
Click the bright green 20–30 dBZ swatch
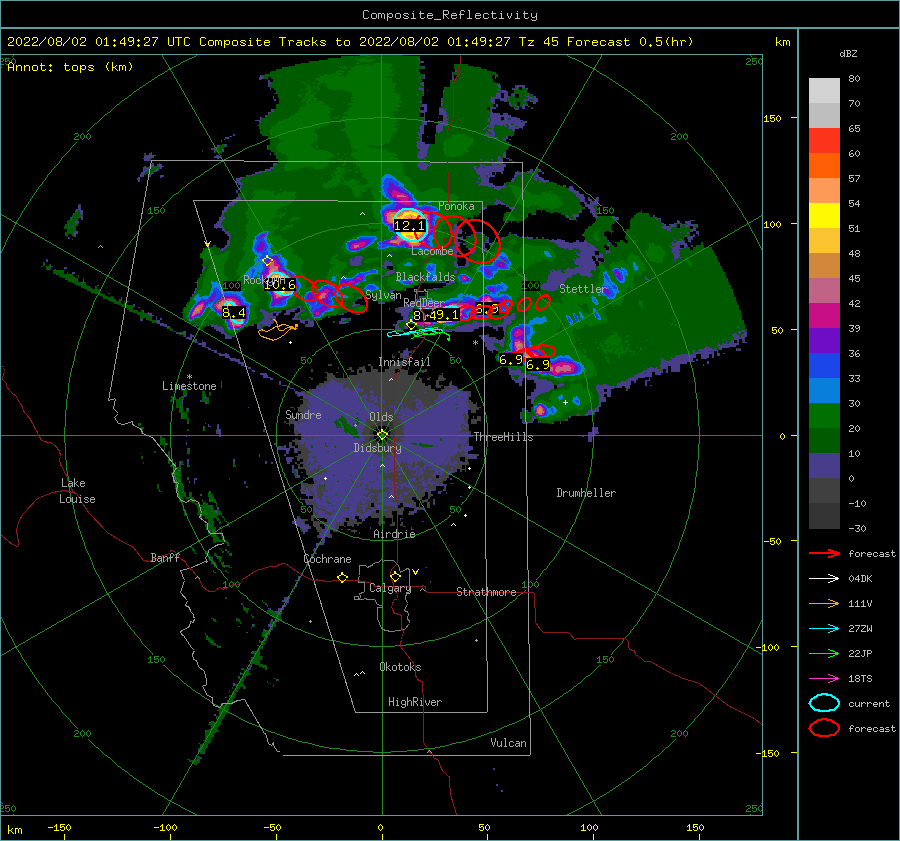tap(824, 416)
